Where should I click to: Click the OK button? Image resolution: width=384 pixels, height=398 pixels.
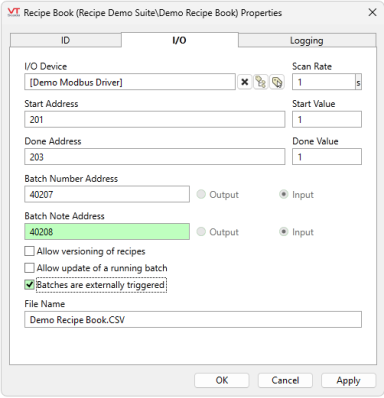point(222,380)
